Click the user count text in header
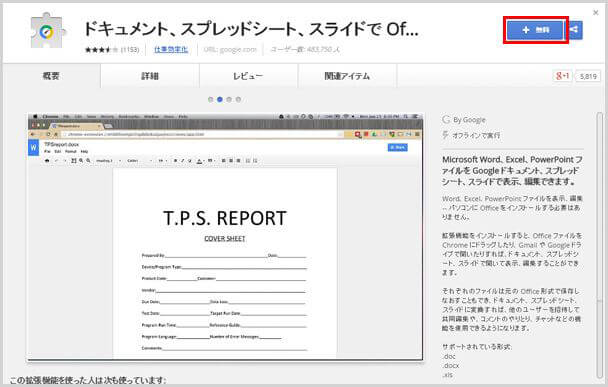 (305, 50)
